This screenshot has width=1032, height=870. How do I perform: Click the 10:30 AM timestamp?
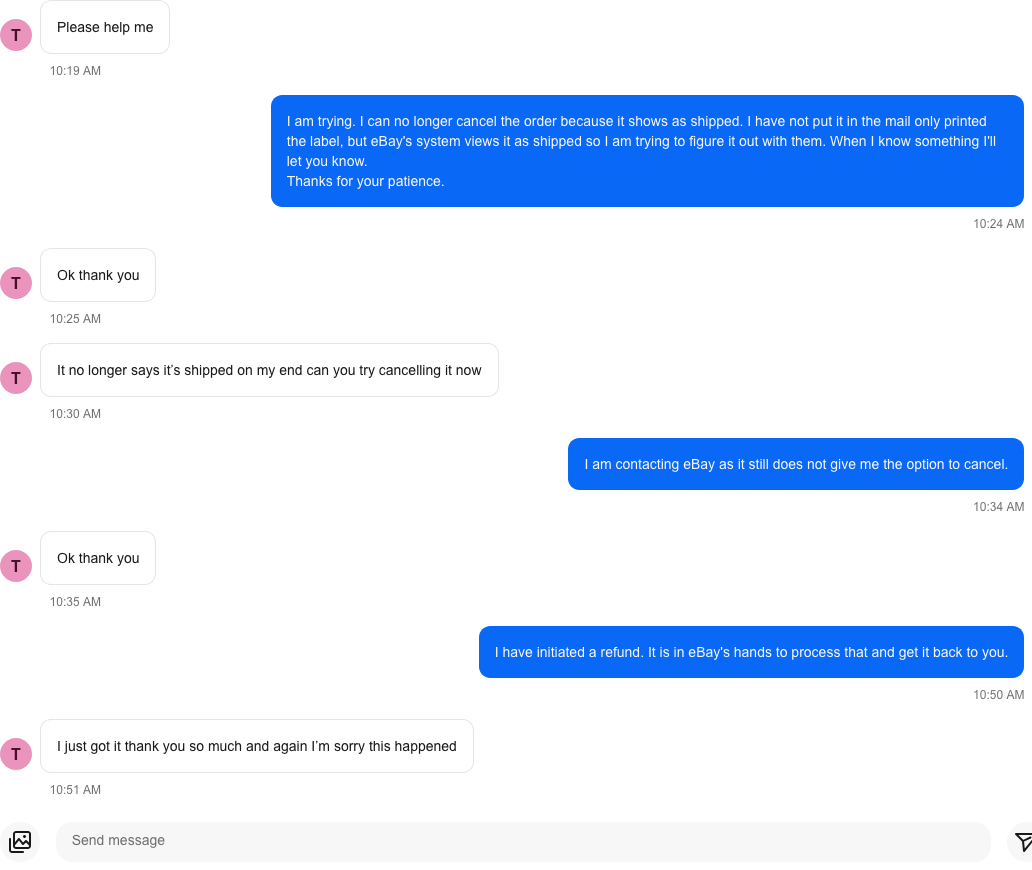76,414
